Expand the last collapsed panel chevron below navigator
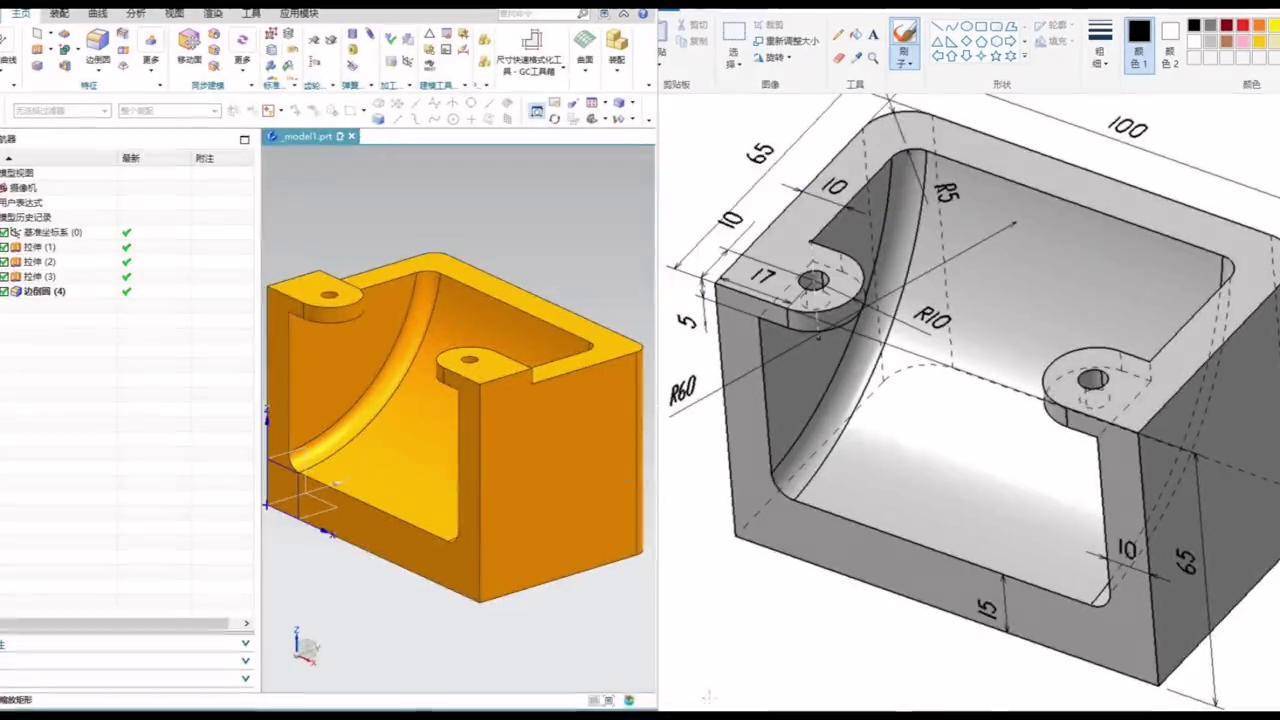The height and width of the screenshot is (720, 1280). [246, 678]
